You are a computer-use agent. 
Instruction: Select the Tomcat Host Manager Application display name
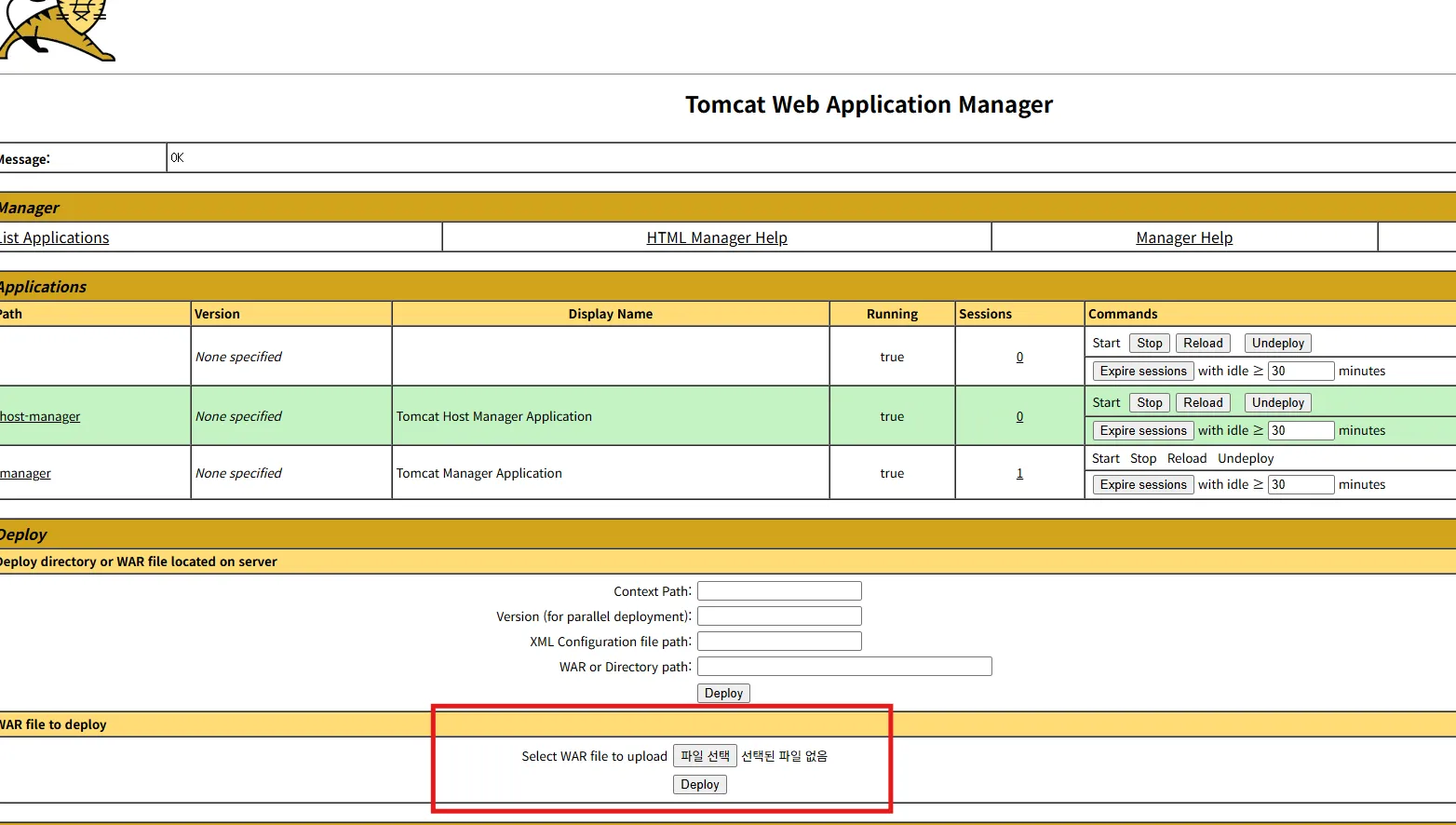coord(494,416)
